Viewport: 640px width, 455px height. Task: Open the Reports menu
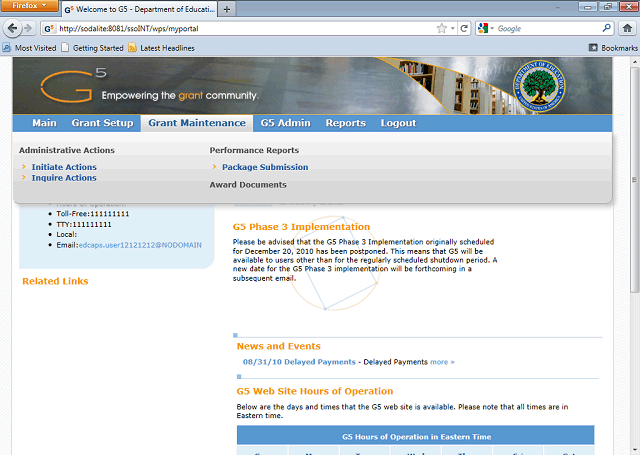click(x=346, y=123)
